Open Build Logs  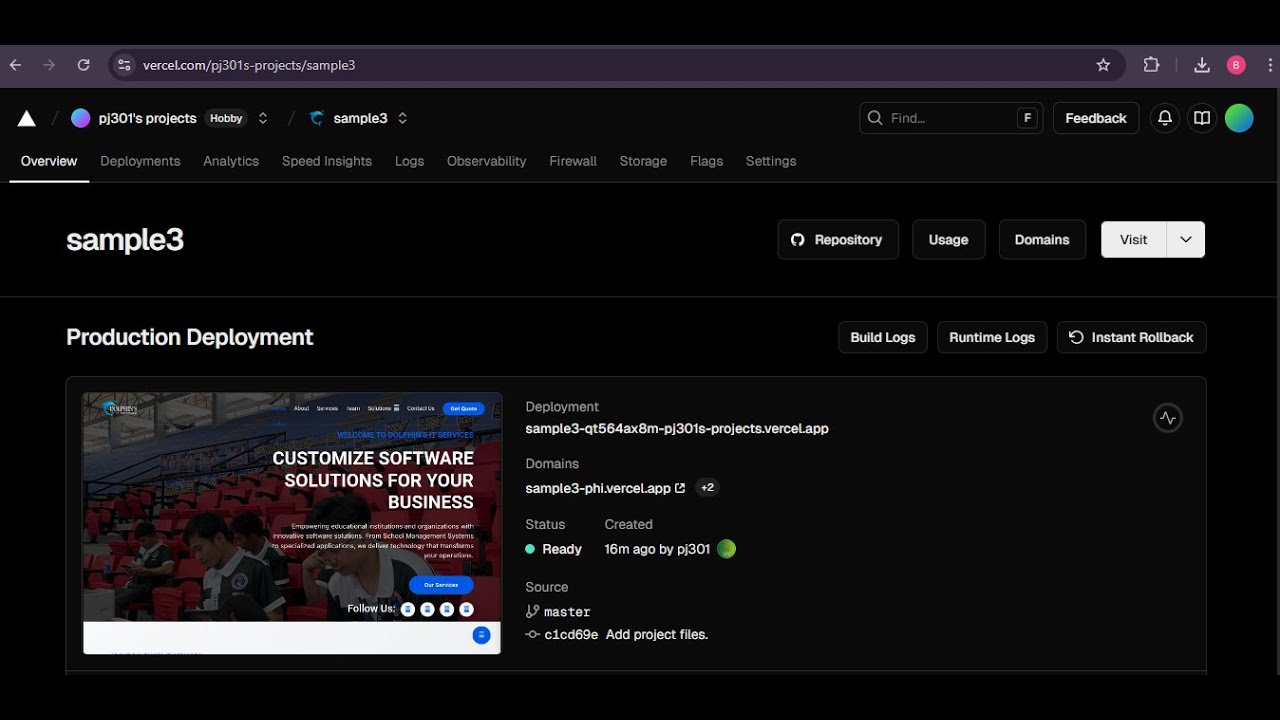click(883, 337)
